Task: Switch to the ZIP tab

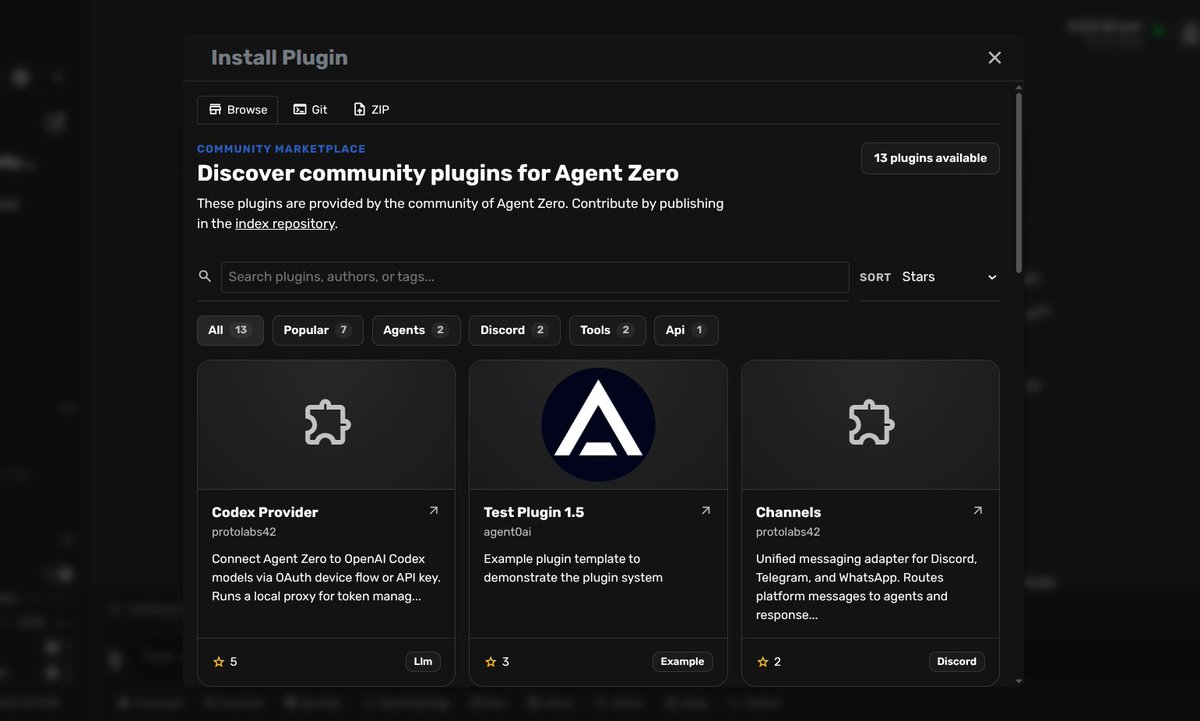Action: [x=371, y=109]
